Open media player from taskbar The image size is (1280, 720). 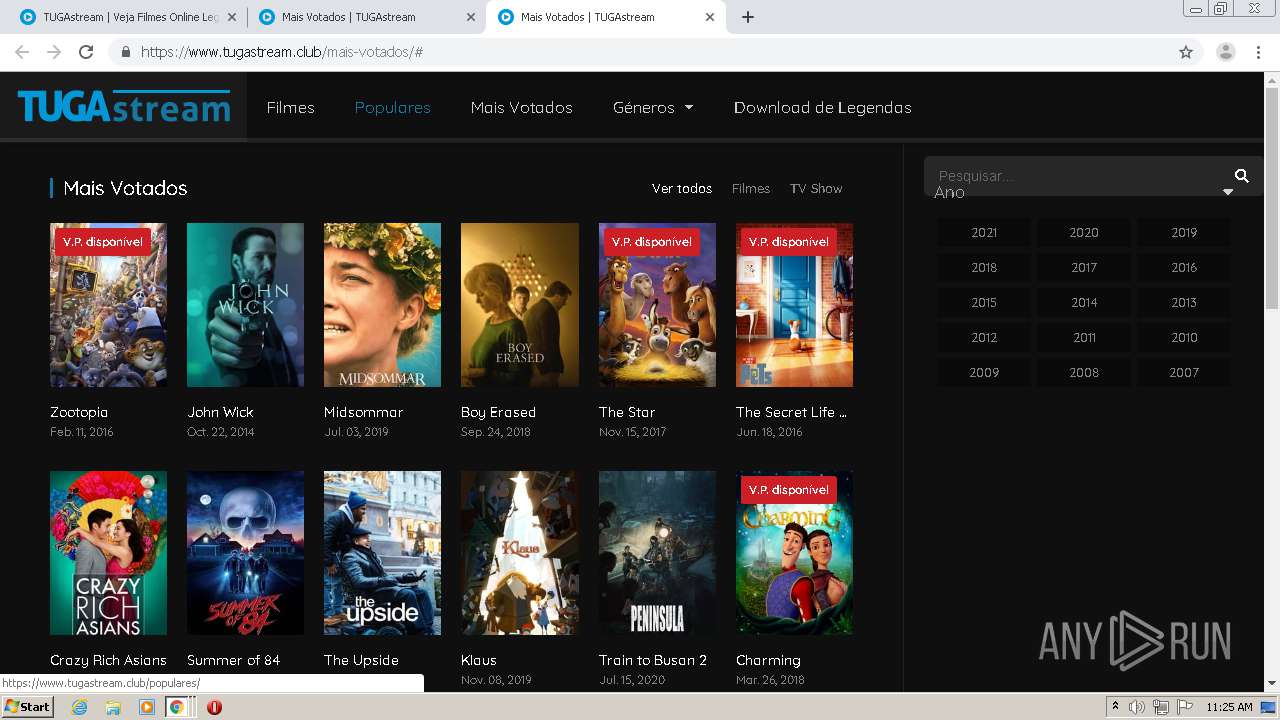point(146,707)
